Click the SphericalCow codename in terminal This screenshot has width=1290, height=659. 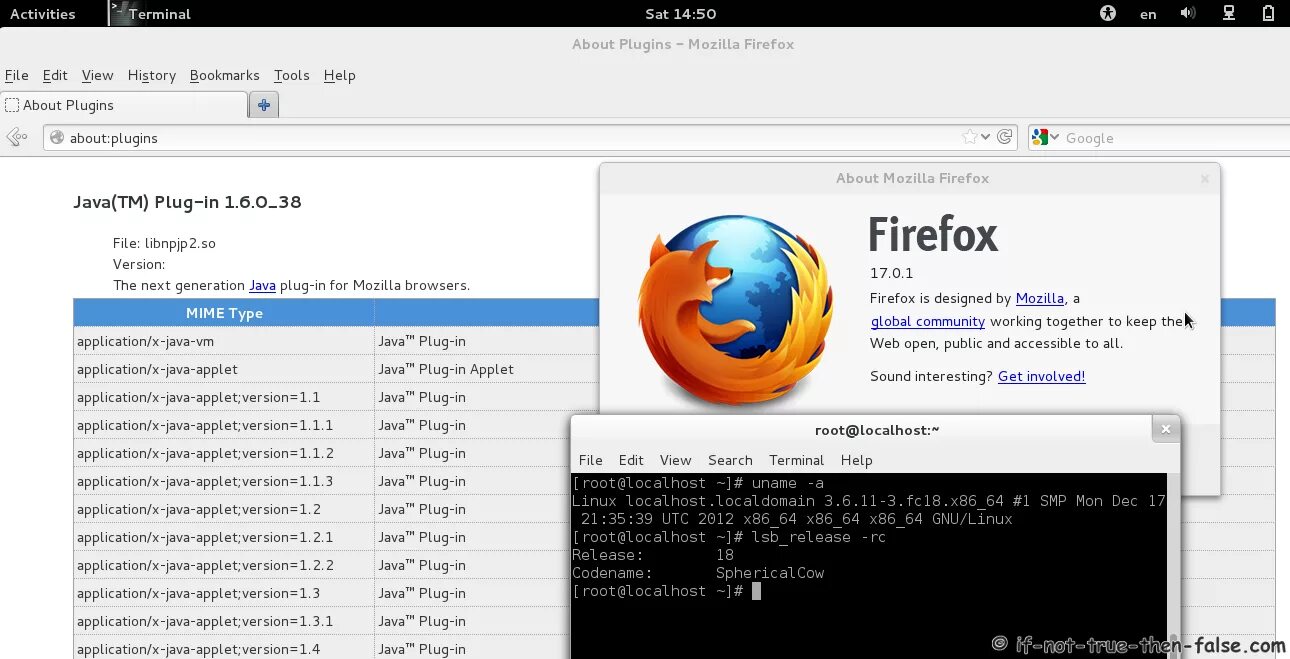coord(770,573)
